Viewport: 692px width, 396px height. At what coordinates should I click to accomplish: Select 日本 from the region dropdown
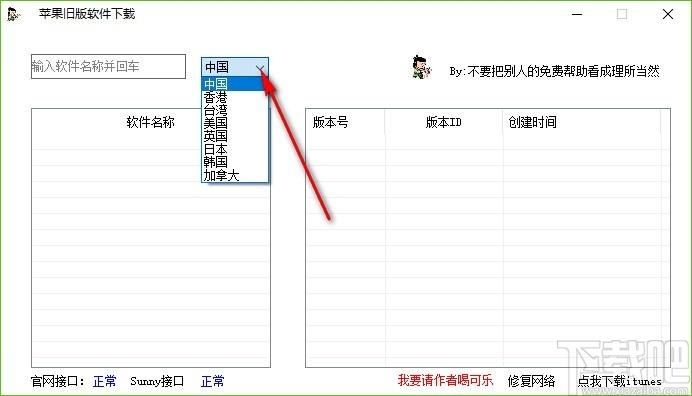click(235, 149)
